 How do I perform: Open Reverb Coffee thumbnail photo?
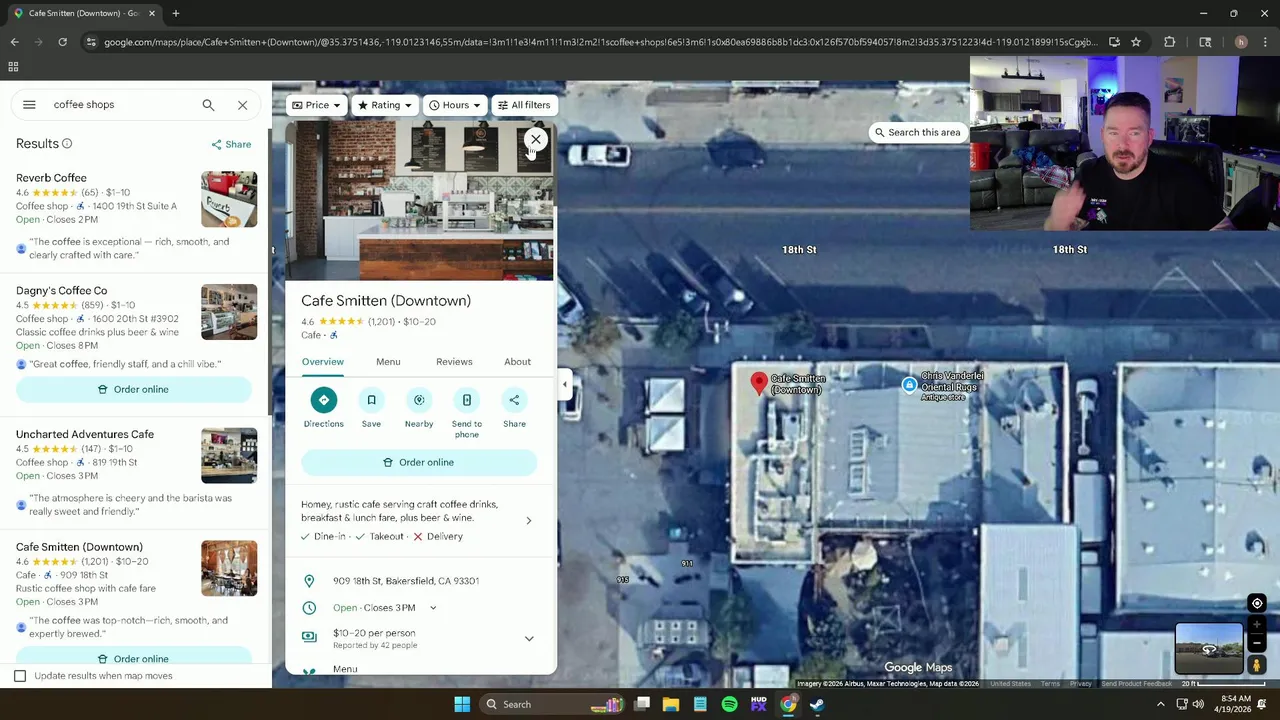229,199
